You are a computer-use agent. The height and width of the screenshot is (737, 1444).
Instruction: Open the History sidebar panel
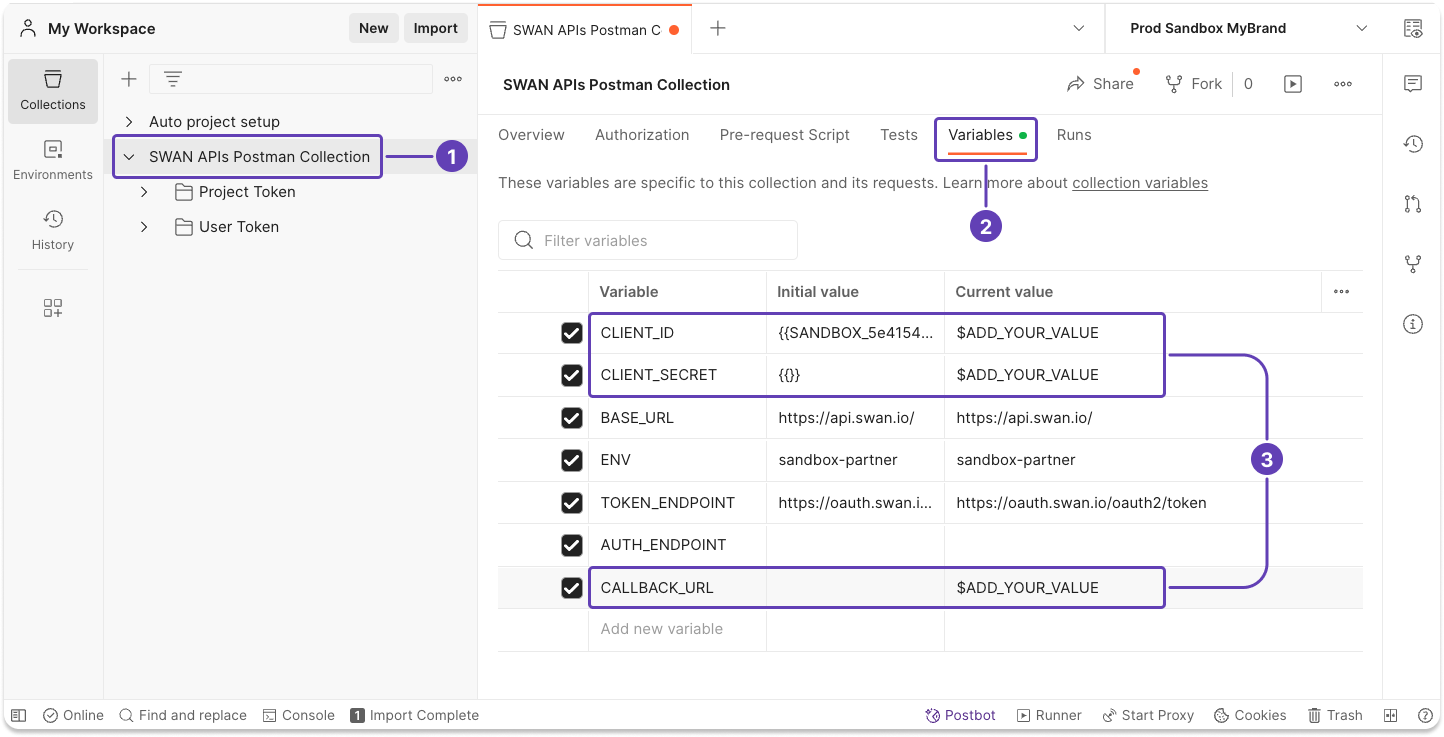click(53, 229)
